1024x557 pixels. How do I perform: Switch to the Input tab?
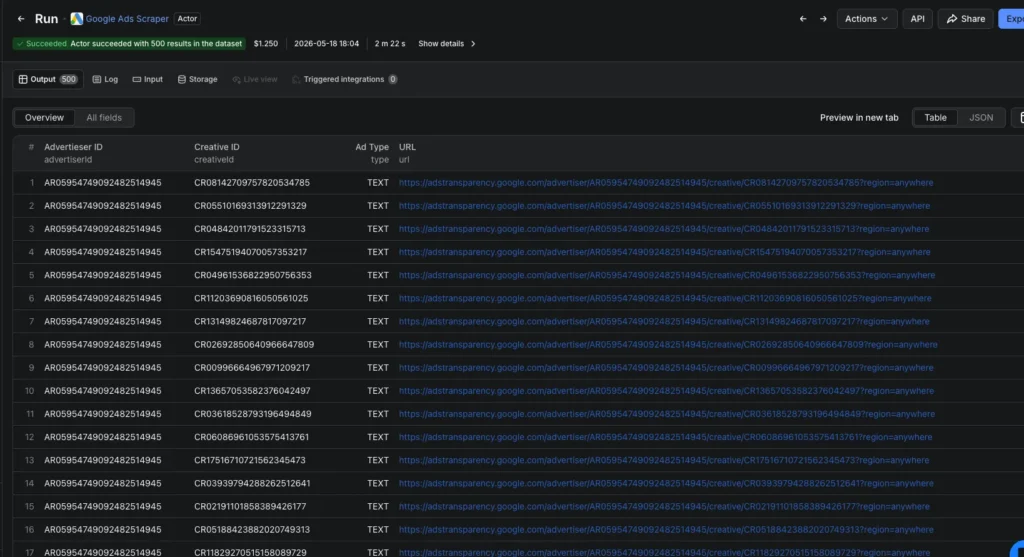click(x=148, y=79)
